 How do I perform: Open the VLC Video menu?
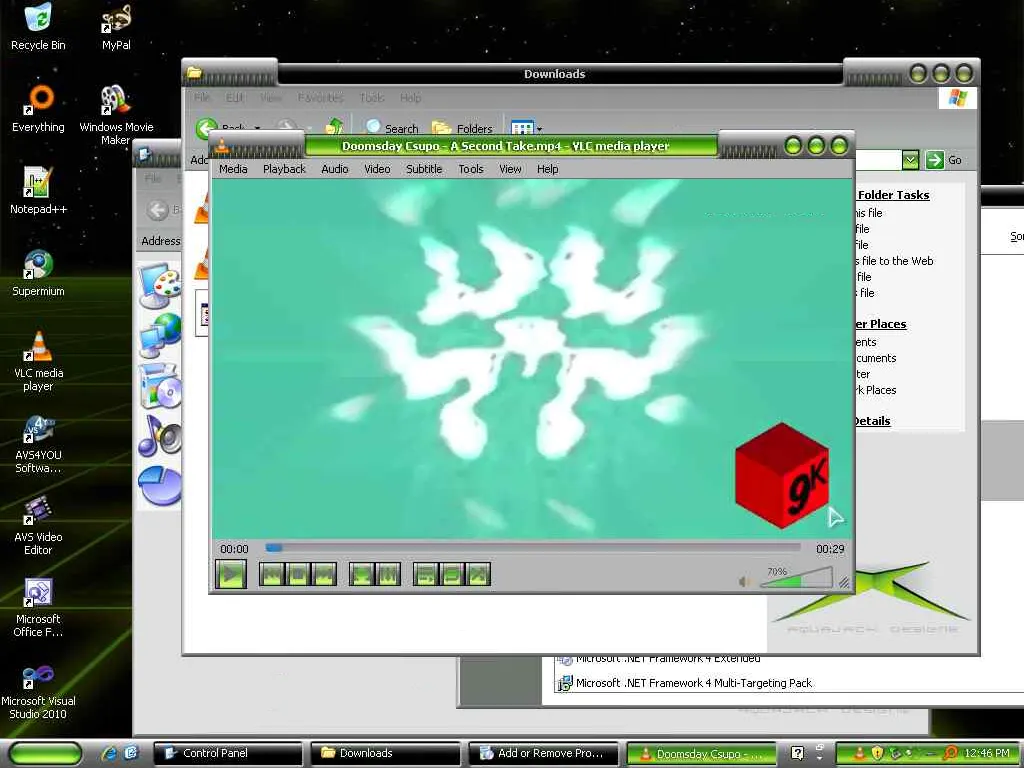tap(377, 169)
